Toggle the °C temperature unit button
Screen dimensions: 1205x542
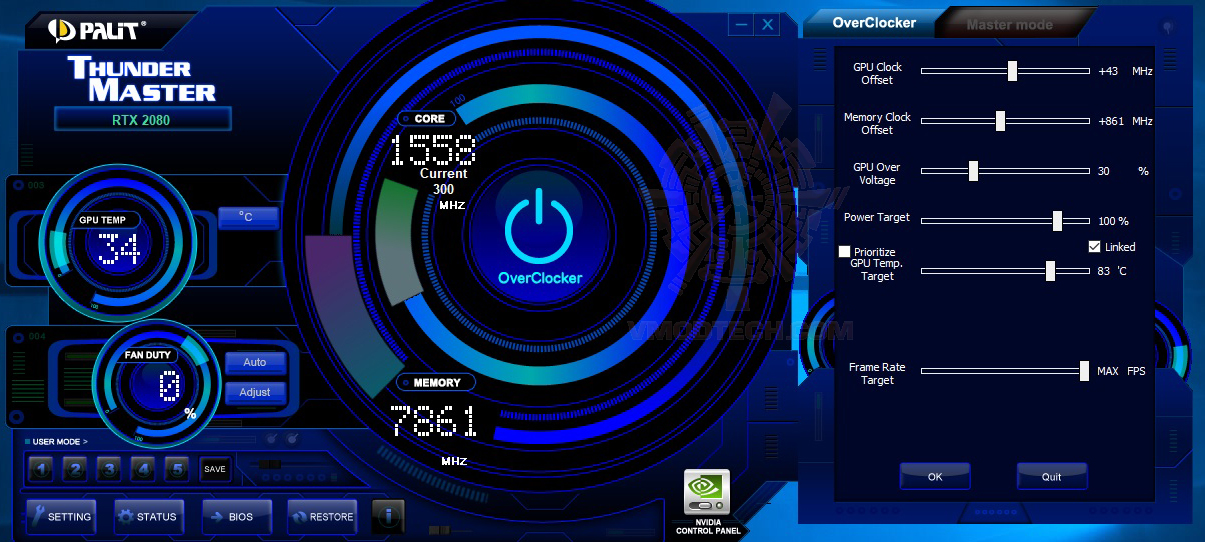(249, 217)
